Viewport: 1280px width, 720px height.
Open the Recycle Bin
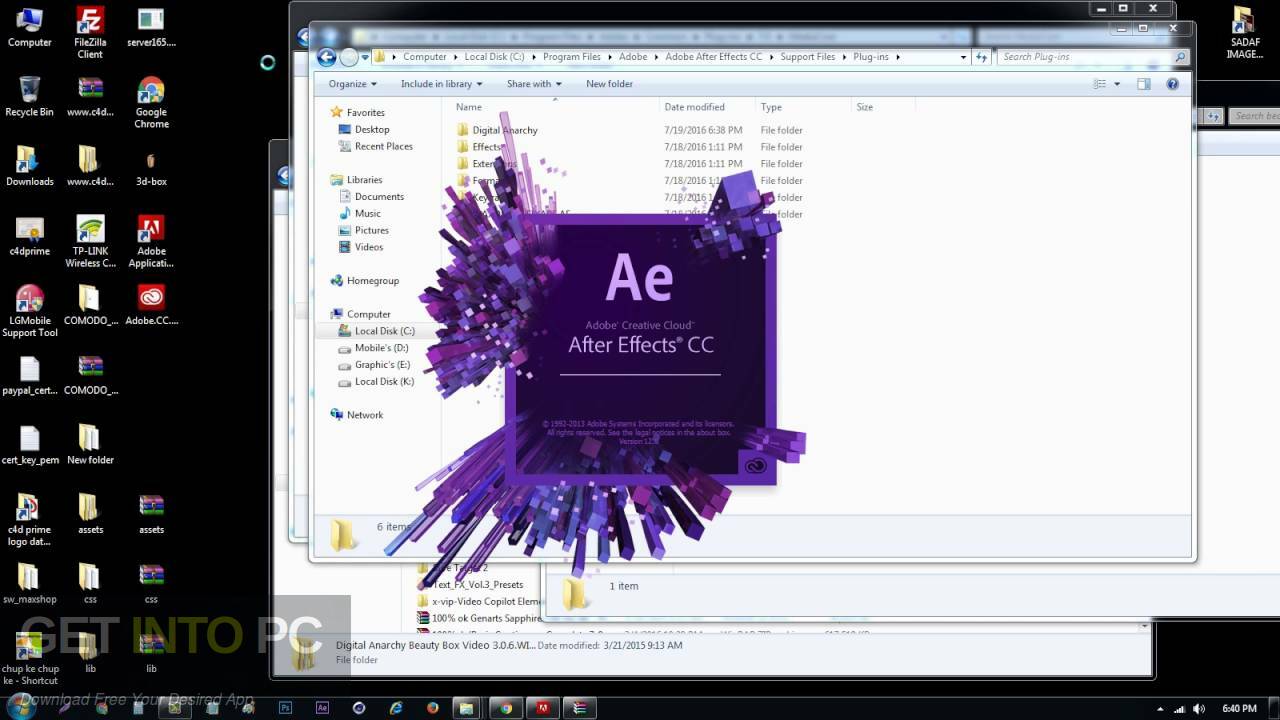(30, 96)
